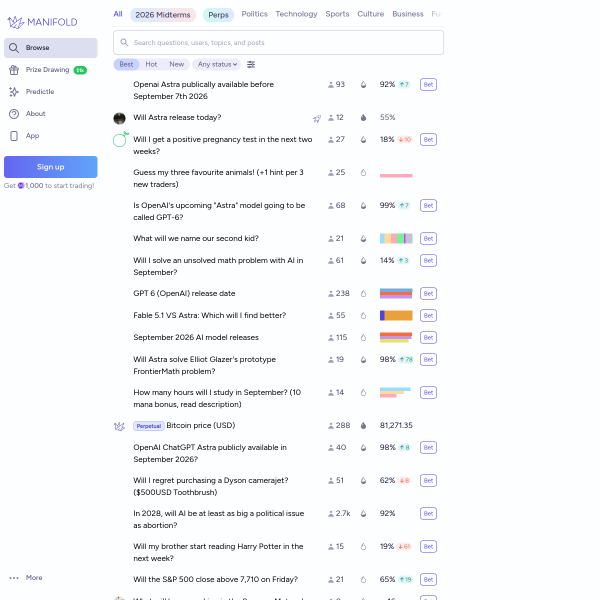Bet on S&P 500 close above 7,710 market
This screenshot has width=600, height=600.
click(428, 580)
